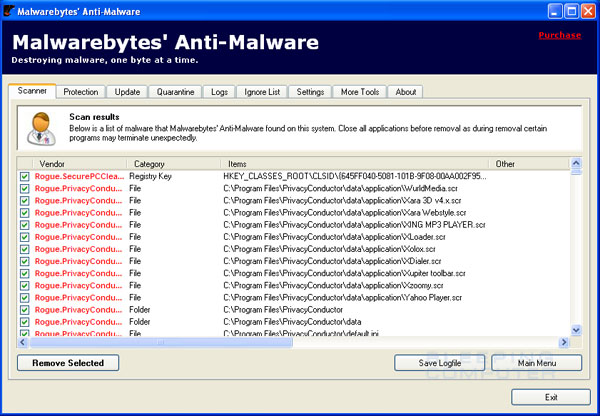Click the vertical scrollbar up arrow
Image resolution: width=600 pixels, height=416 pixels.
coord(576,163)
